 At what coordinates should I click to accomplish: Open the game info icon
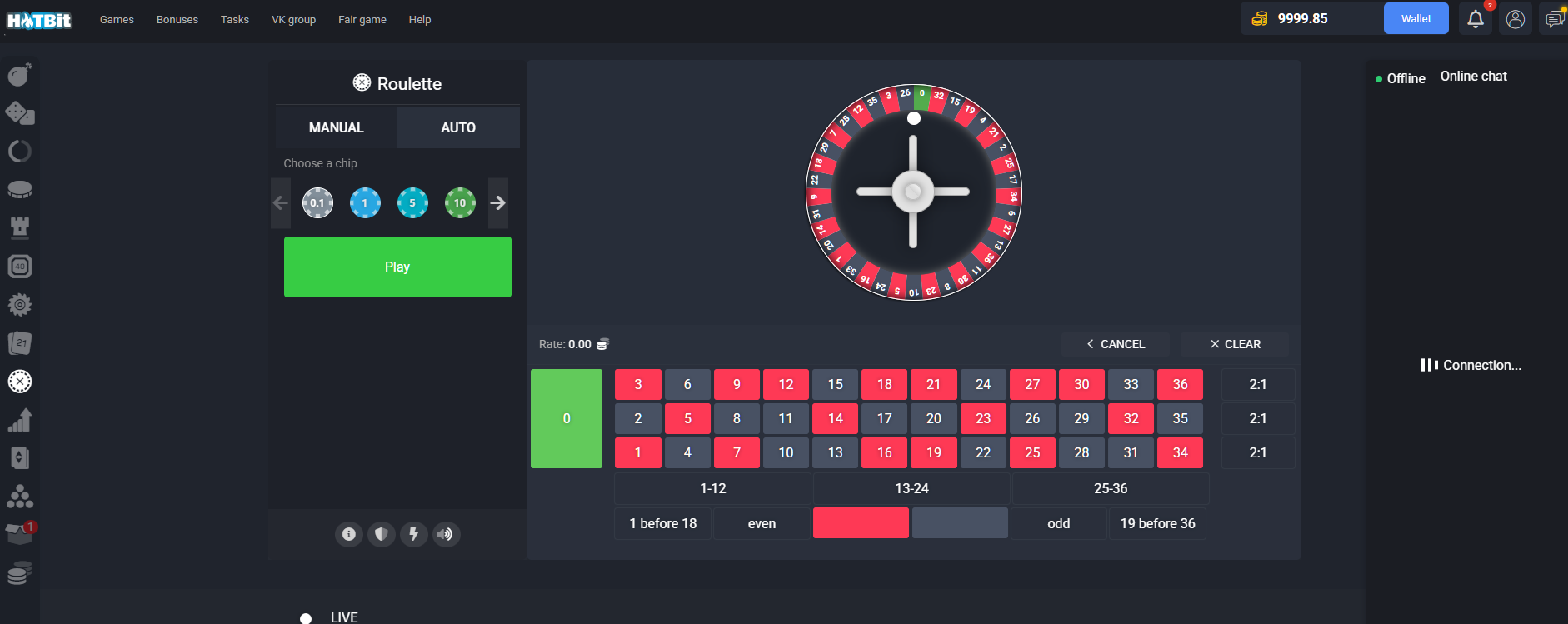349,534
